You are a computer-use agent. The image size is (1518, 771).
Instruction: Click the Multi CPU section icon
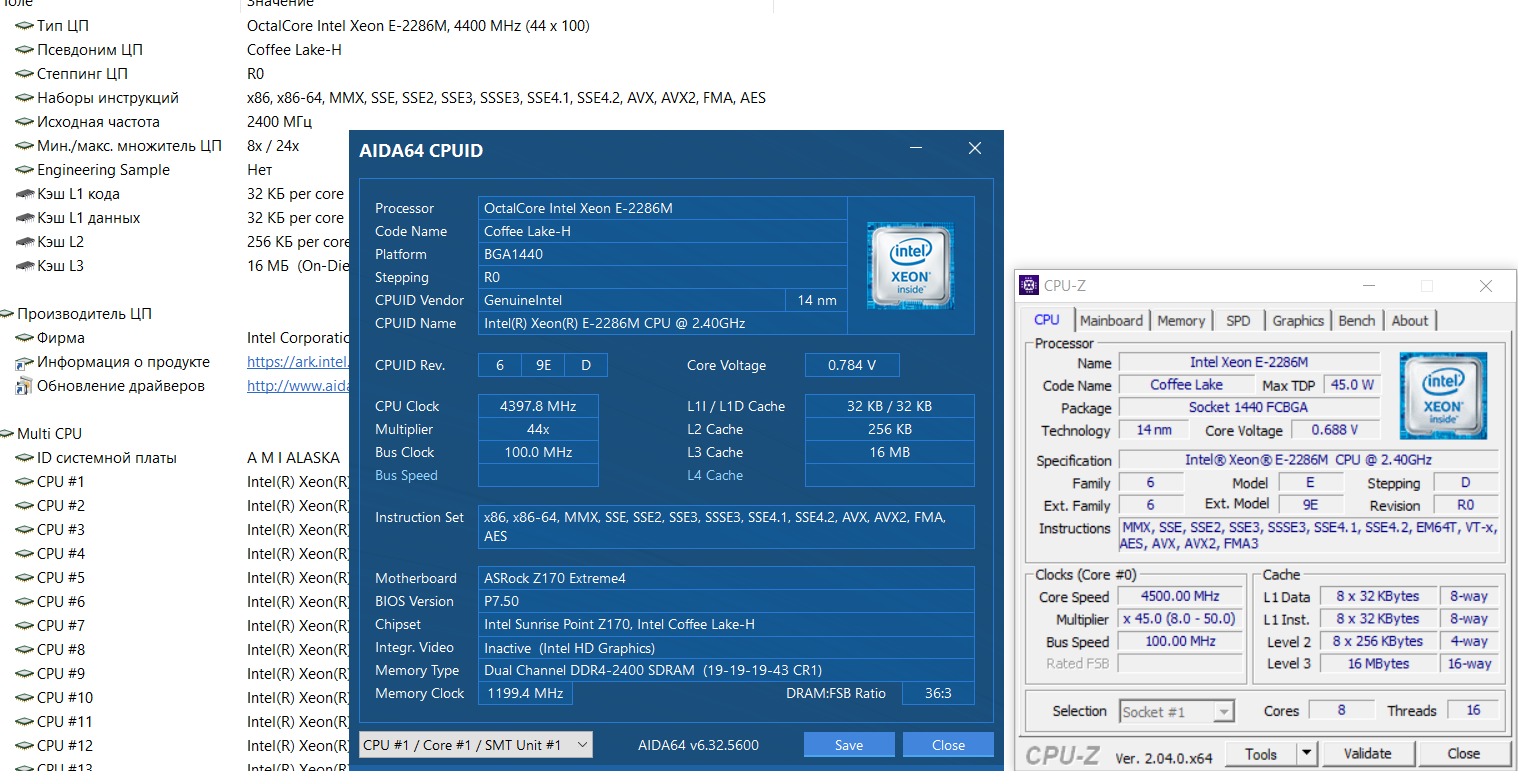click(x=7, y=434)
